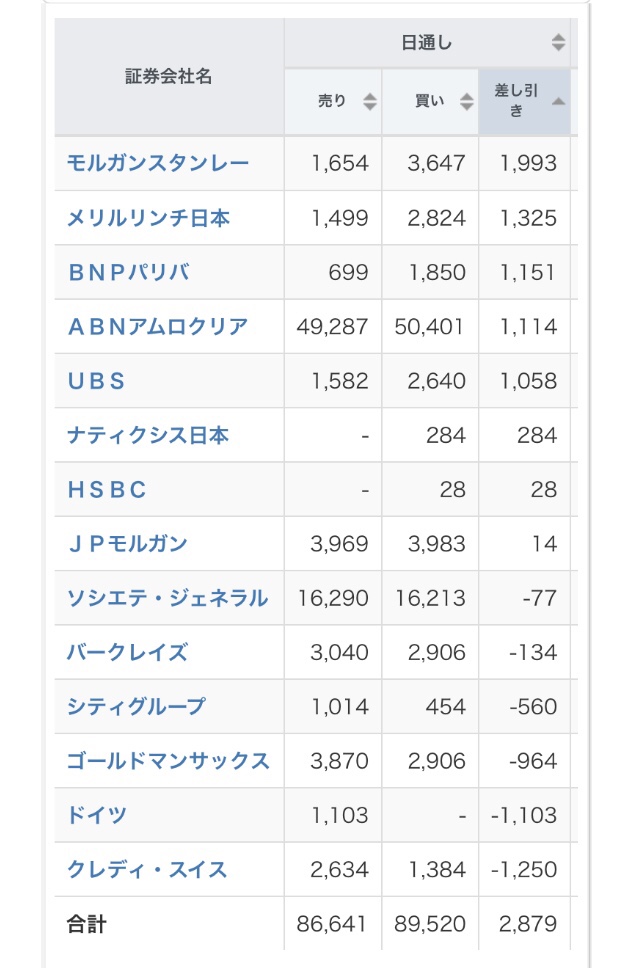Viewport: 640px width, 968px height.
Task: Open ＨＳＢＣ broker link
Action: coord(107,490)
